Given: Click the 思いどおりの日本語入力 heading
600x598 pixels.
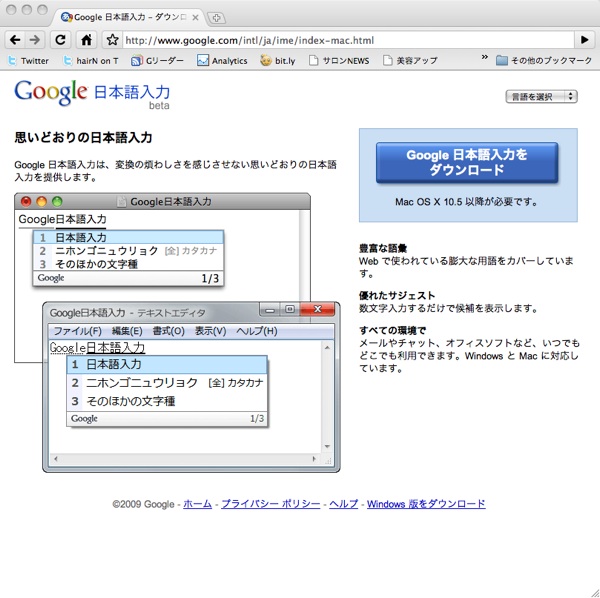Looking at the screenshot, I should pos(83,137).
